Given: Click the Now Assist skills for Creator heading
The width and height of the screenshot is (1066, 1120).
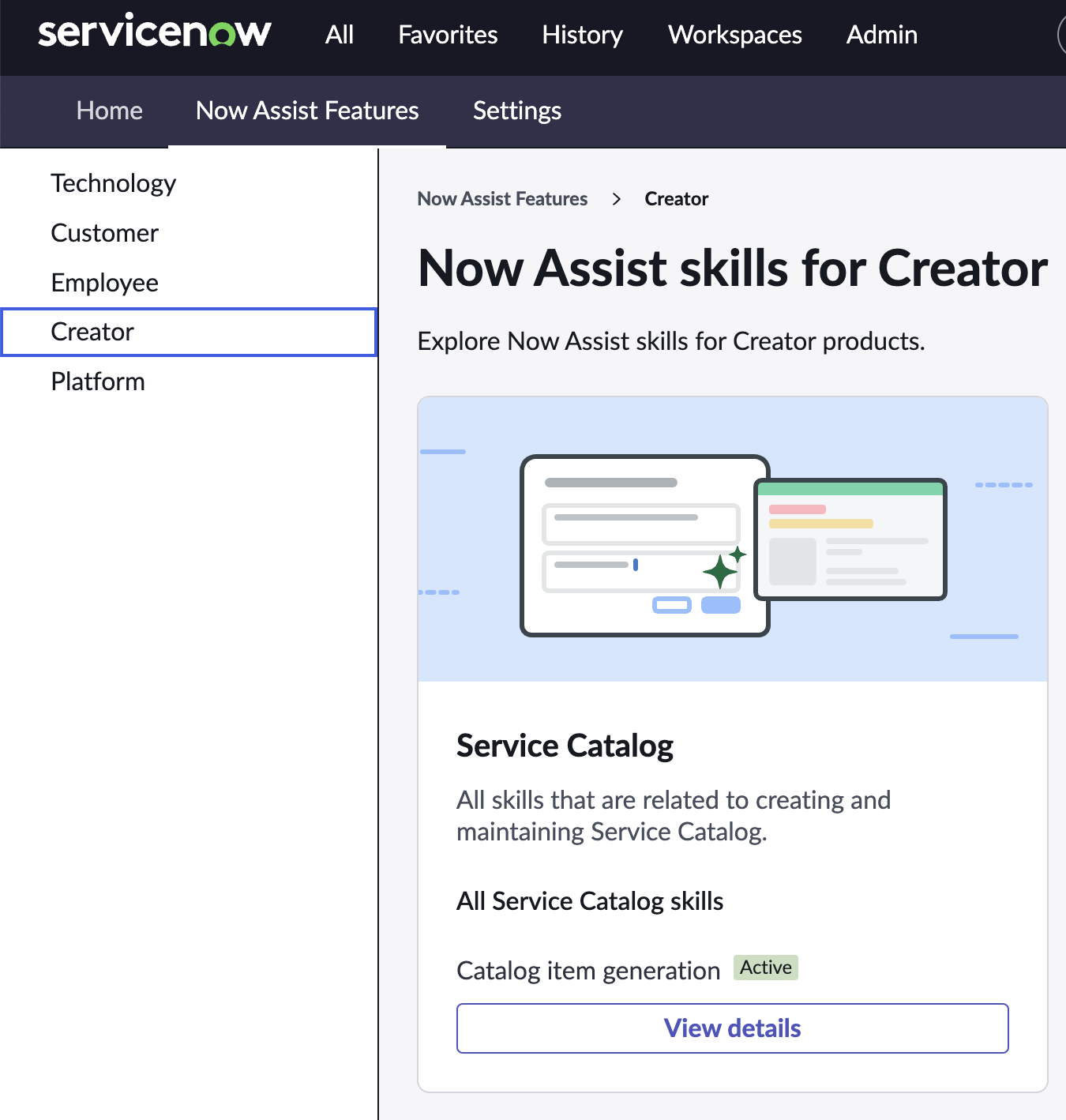Looking at the screenshot, I should (x=734, y=269).
